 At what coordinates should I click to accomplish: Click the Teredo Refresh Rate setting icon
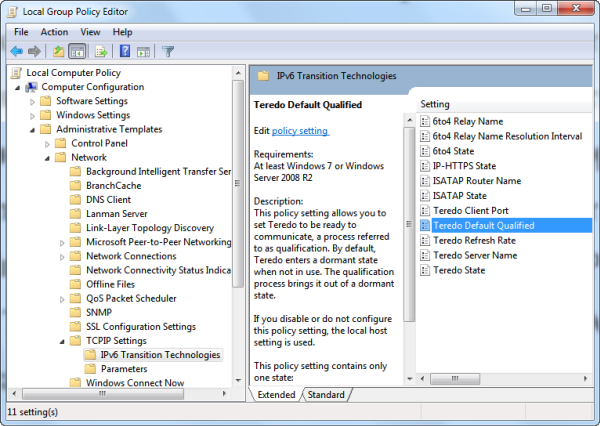point(425,240)
